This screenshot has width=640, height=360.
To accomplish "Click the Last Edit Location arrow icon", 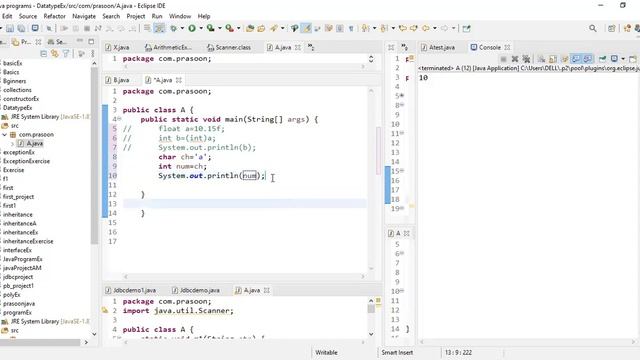I will click(403, 28).
